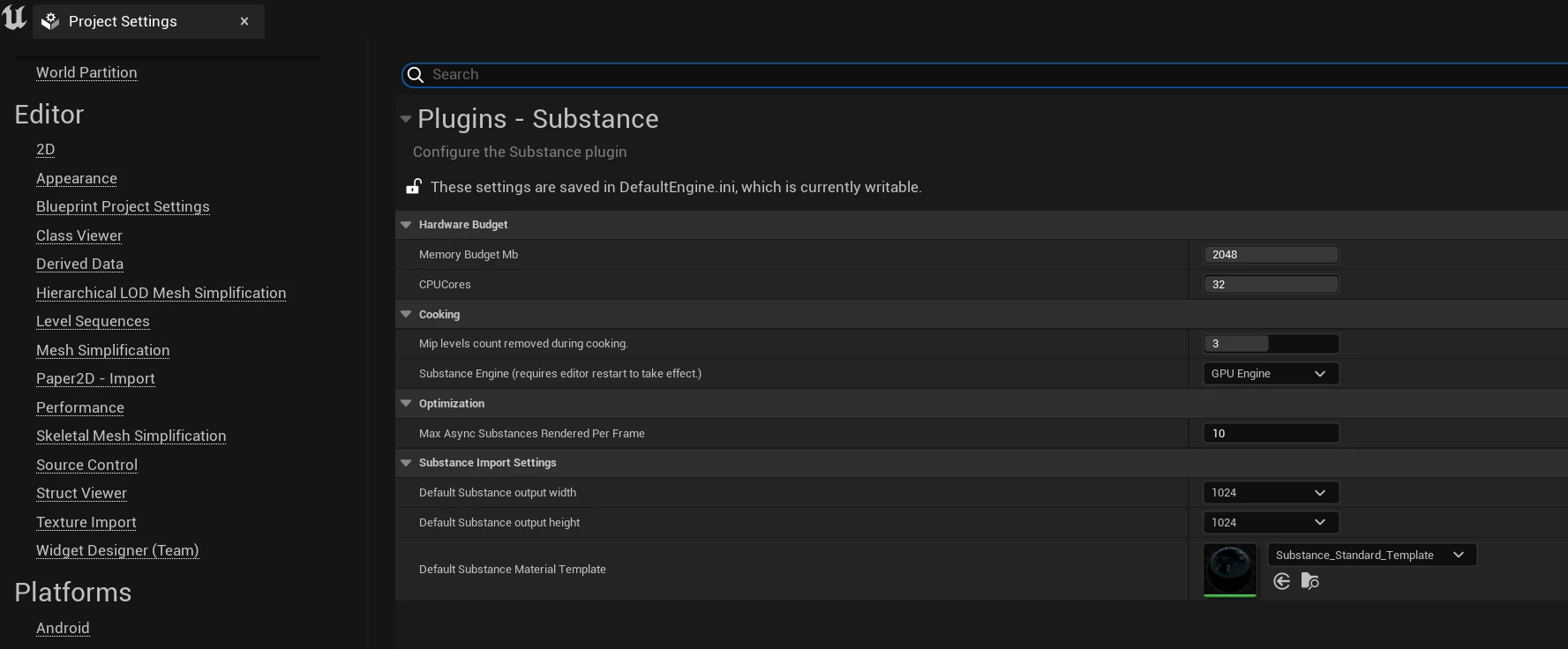Collapse the Hardware Budget category
This screenshot has width=1568, height=649.
(406, 225)
